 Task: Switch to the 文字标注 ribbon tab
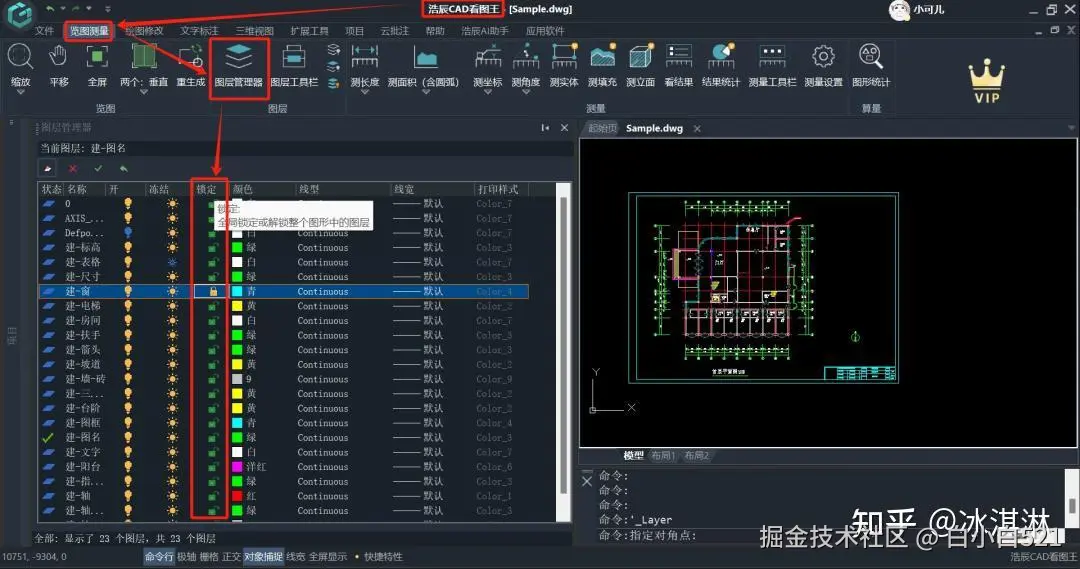click(x=199, y=31)
